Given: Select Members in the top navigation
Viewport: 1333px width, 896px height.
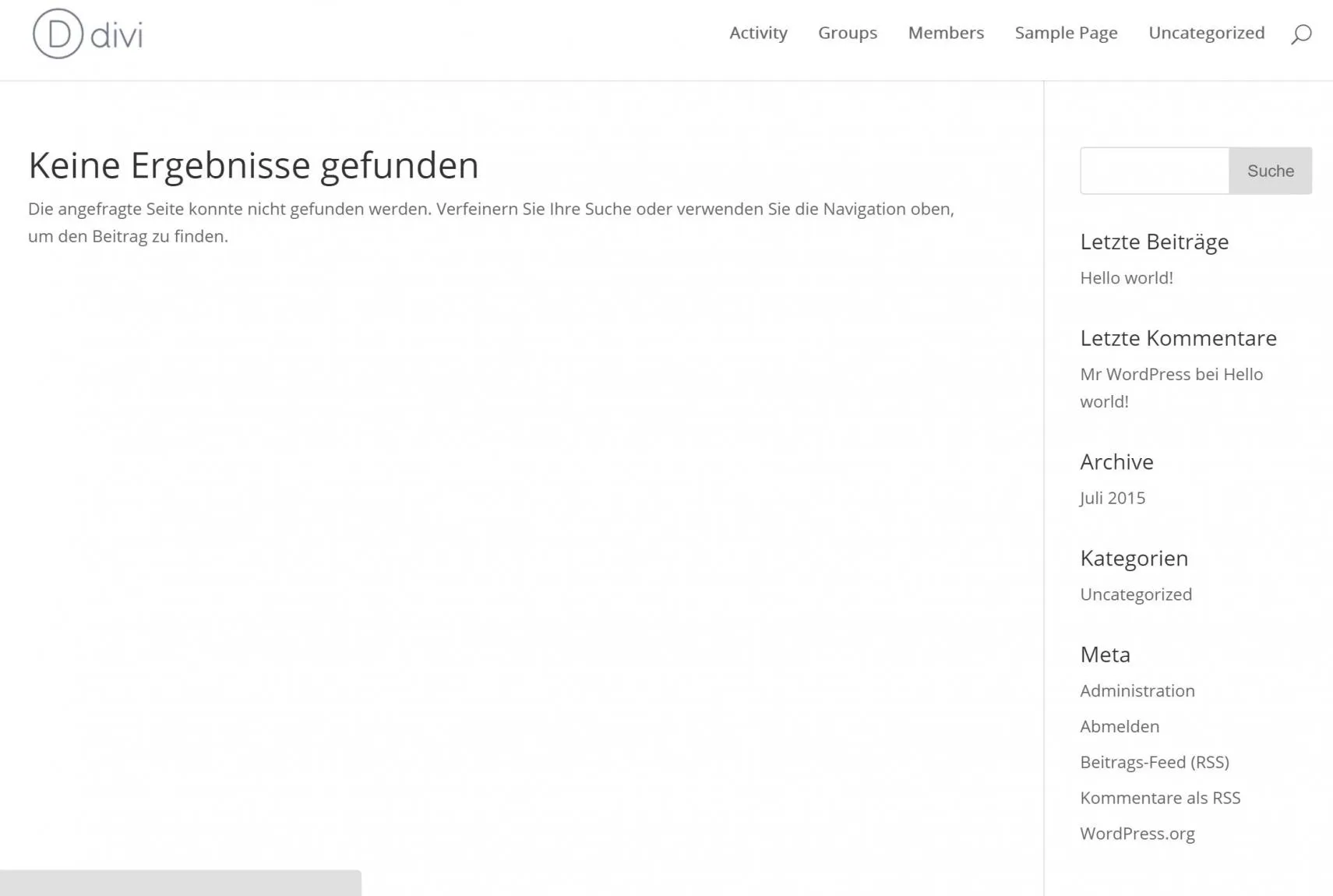Looking at the screenshot, I should [x=946, y=33].
